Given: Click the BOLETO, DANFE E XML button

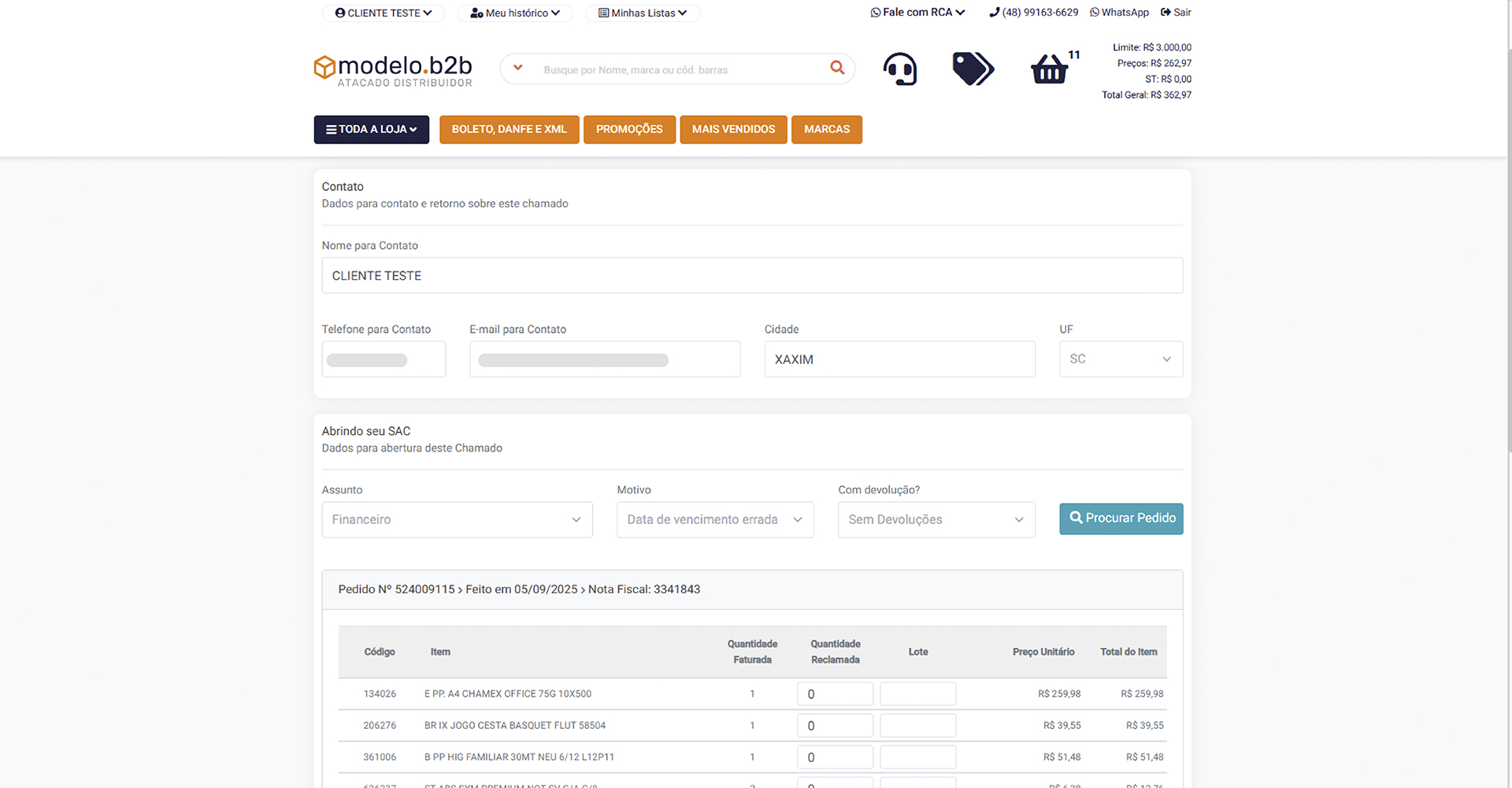Looking at the screenshot, I should point(509,130).
